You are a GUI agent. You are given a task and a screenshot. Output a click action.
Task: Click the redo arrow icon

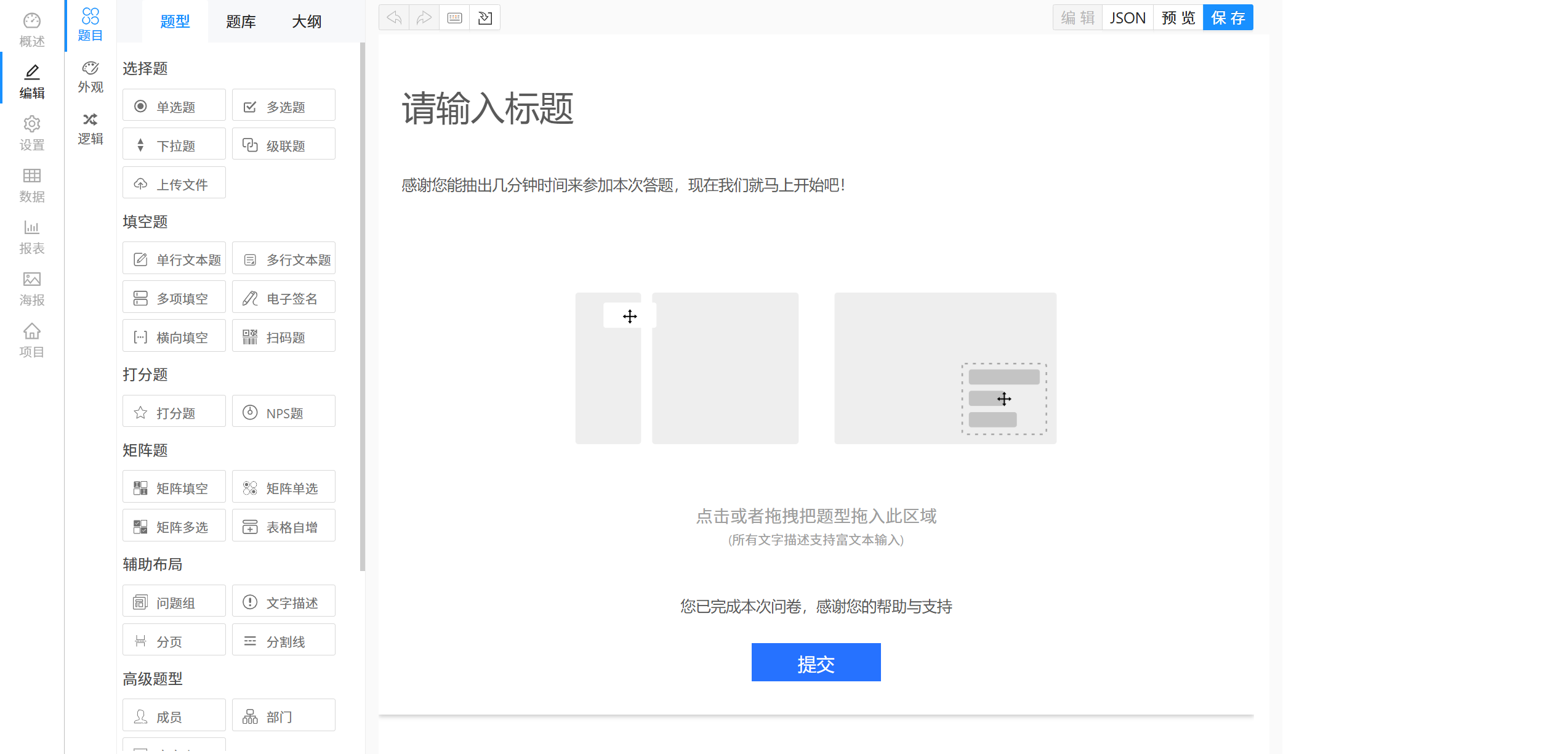pos(424,18)
